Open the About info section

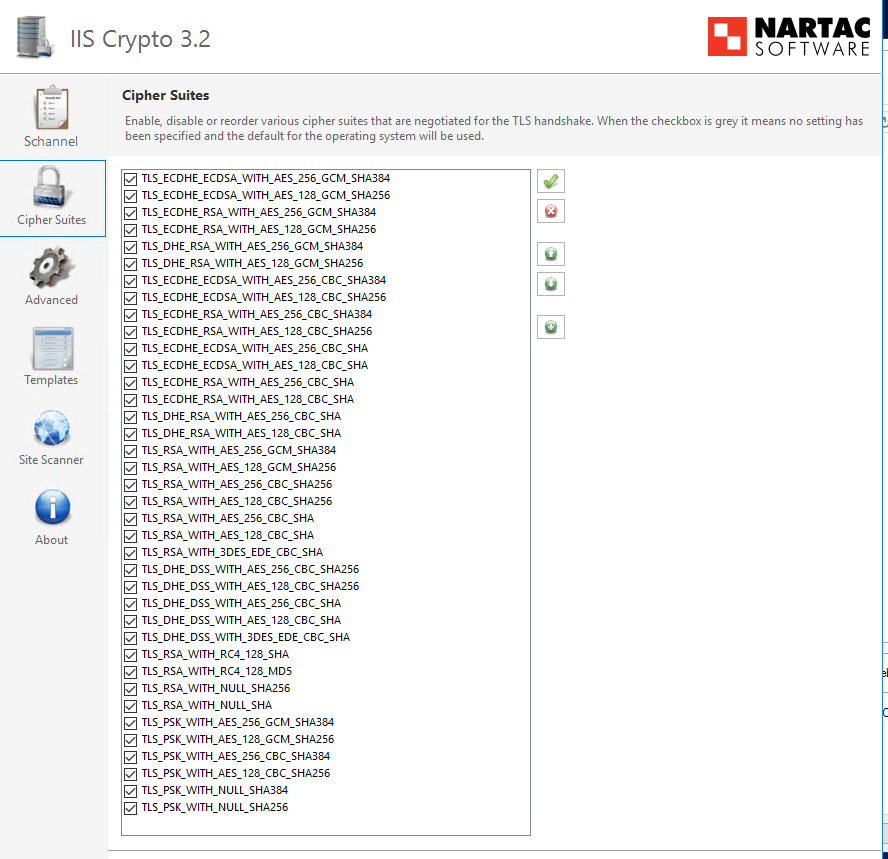51,517
